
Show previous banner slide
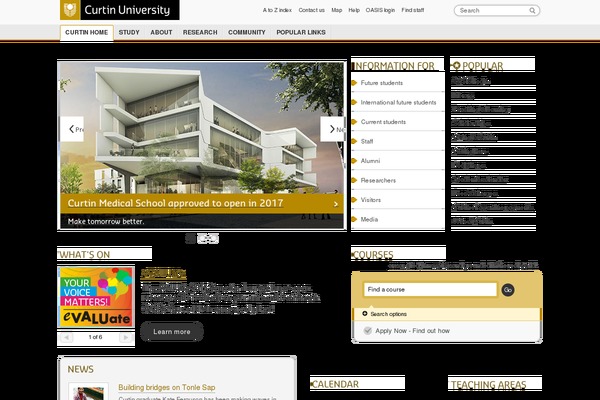point(72,129)
